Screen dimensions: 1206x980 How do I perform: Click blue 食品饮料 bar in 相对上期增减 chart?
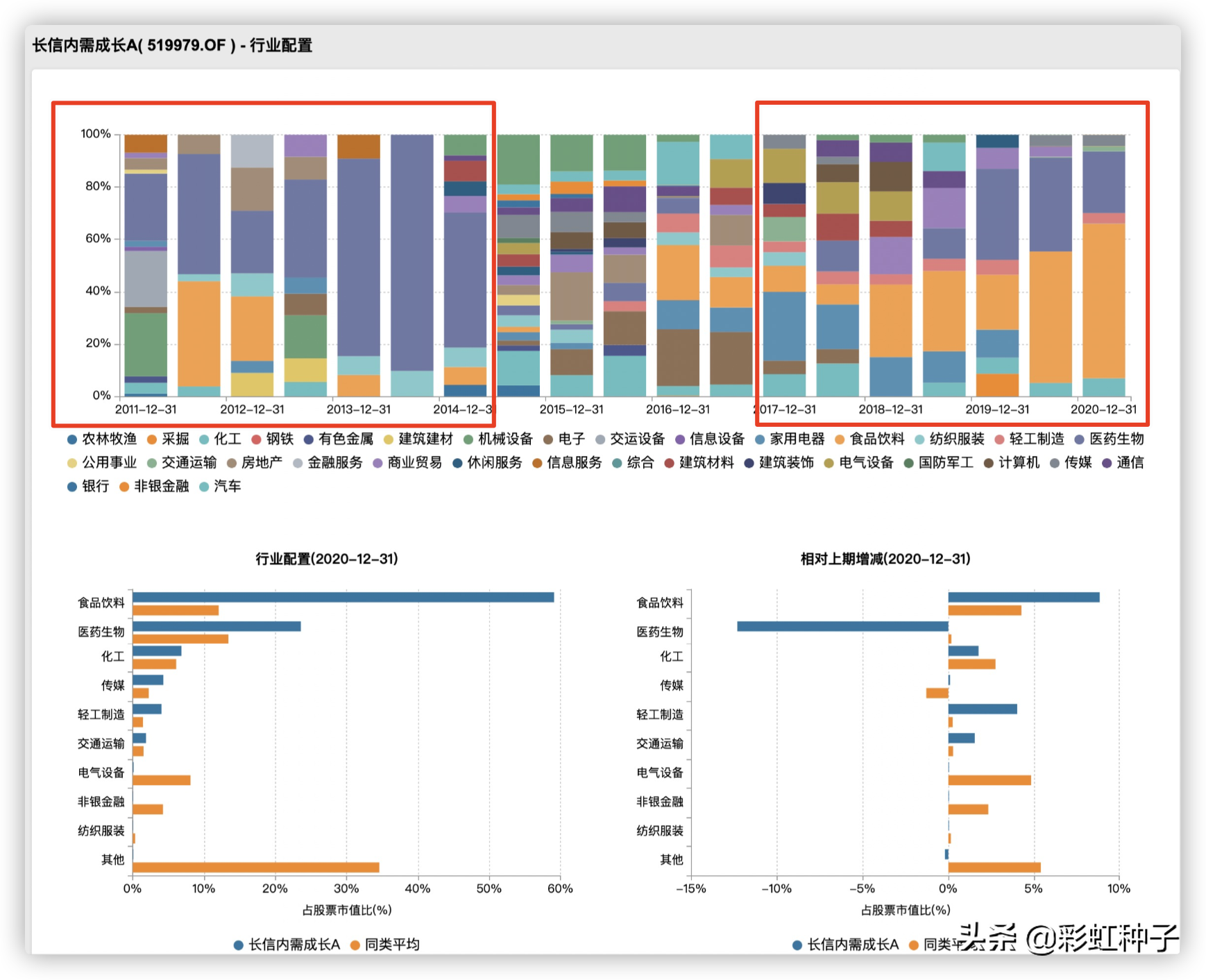[x=1024, y=598]
